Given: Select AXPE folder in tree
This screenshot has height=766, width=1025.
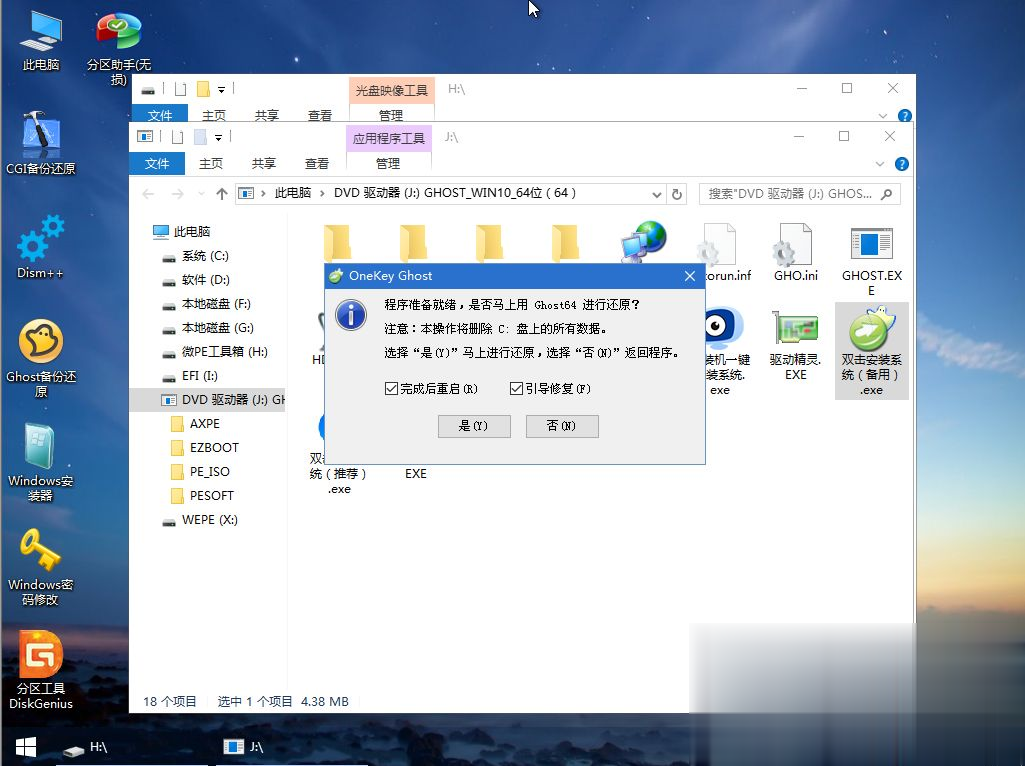Looking at the screenshot, I should point(204,424).
